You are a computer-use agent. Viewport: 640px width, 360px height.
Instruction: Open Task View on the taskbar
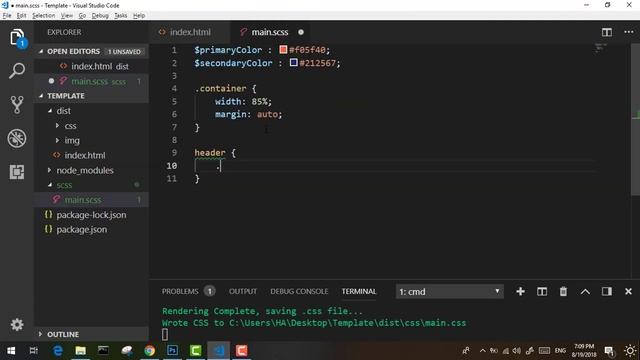click(x=33, y=351)
